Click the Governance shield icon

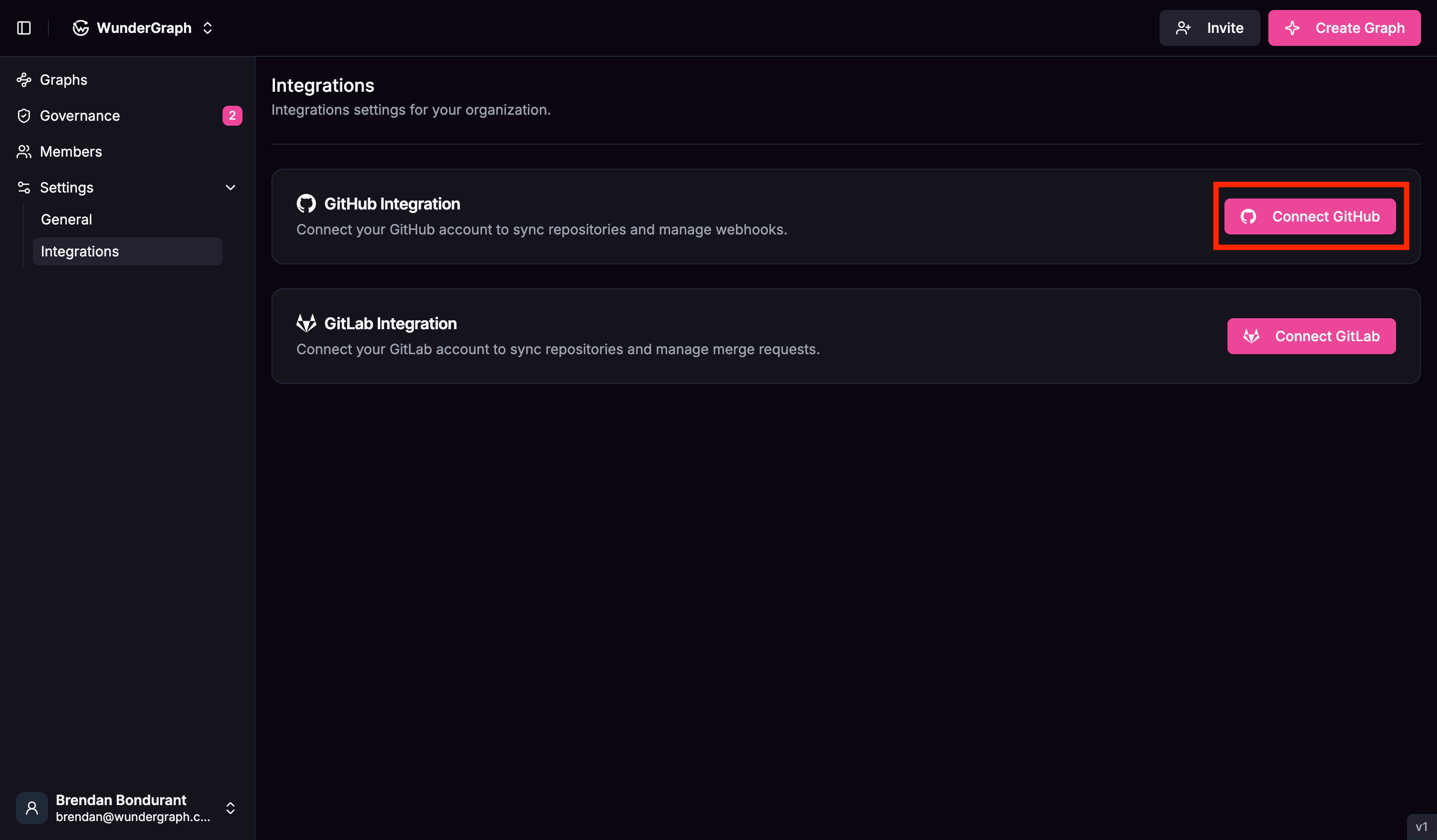click(23, 115)
